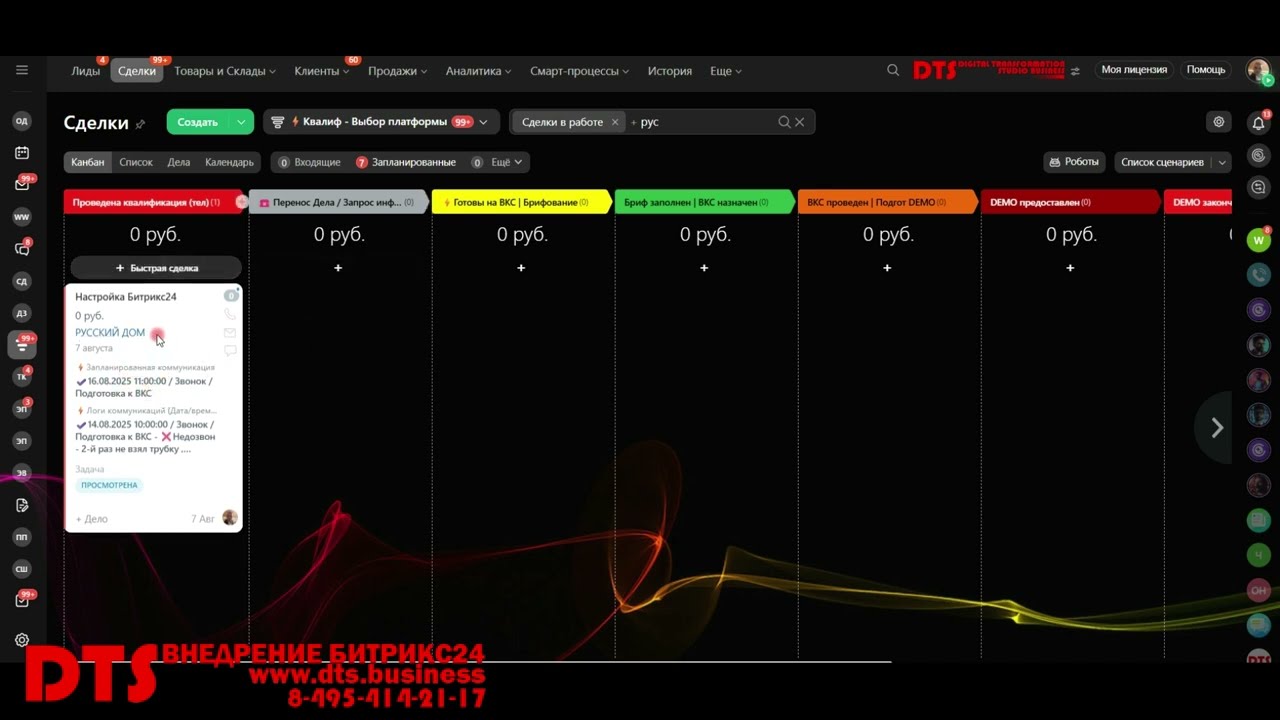This screenshot has width=1280, height=720.
Task: Switch to the Дела view
Action: click(179, 162)
